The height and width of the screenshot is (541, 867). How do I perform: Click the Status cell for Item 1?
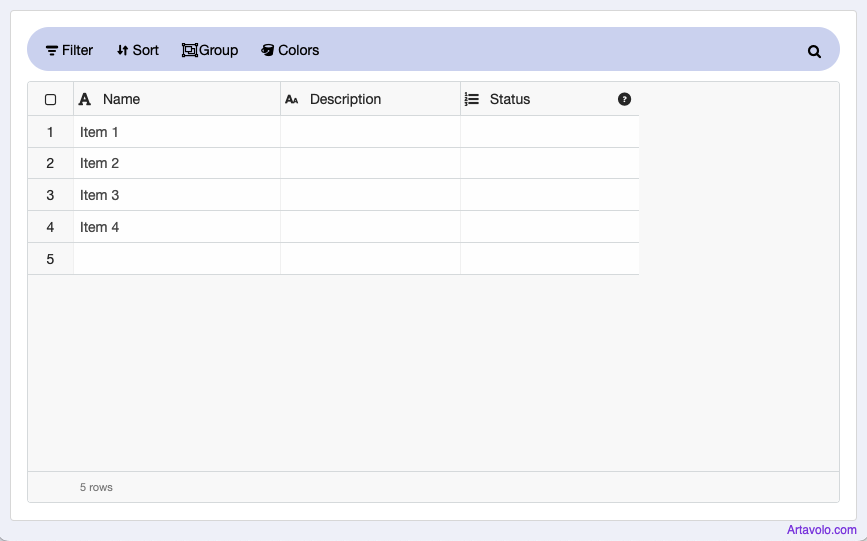550,132
